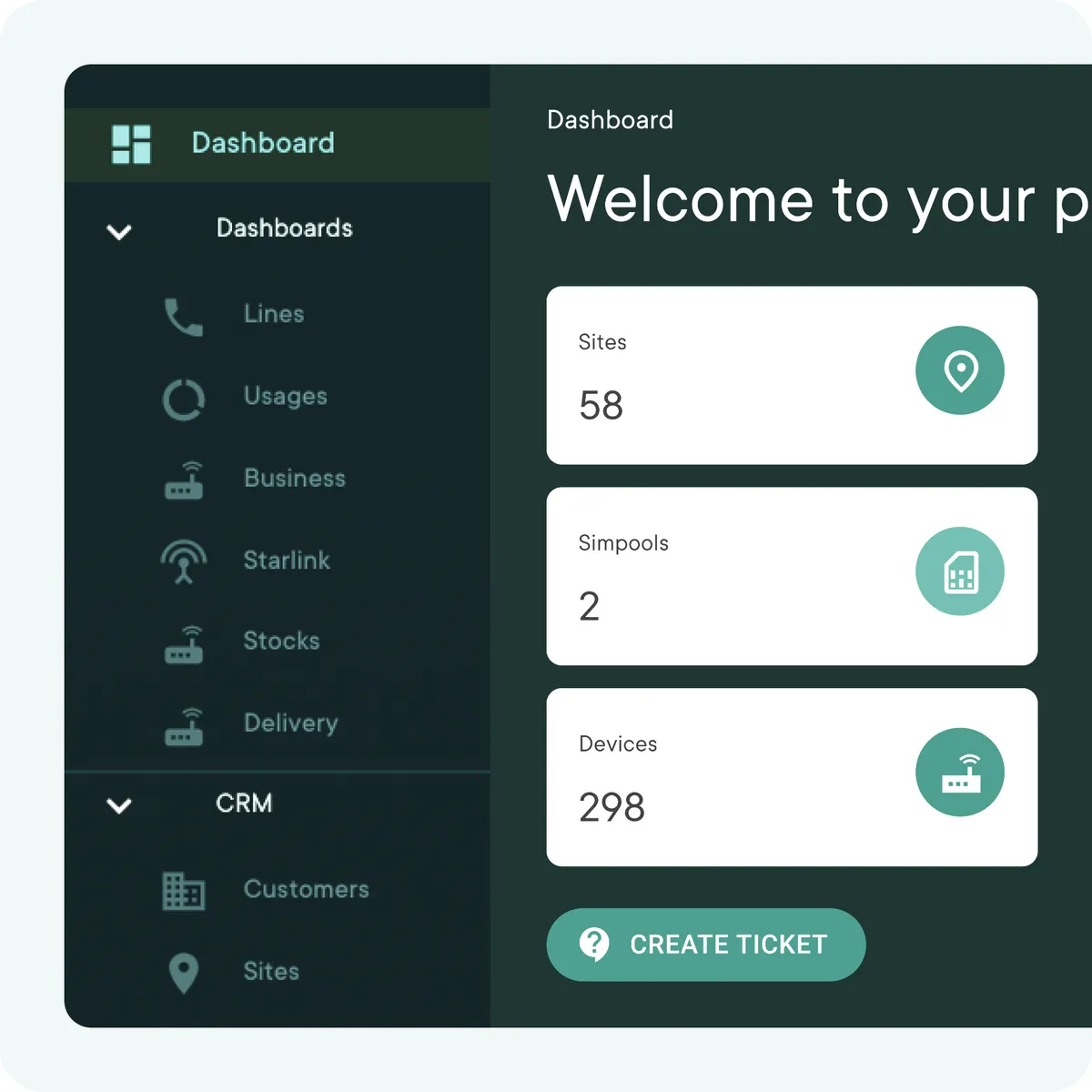Click the Starlink antenna icon

pyautogui.click(x=184, y=561)
